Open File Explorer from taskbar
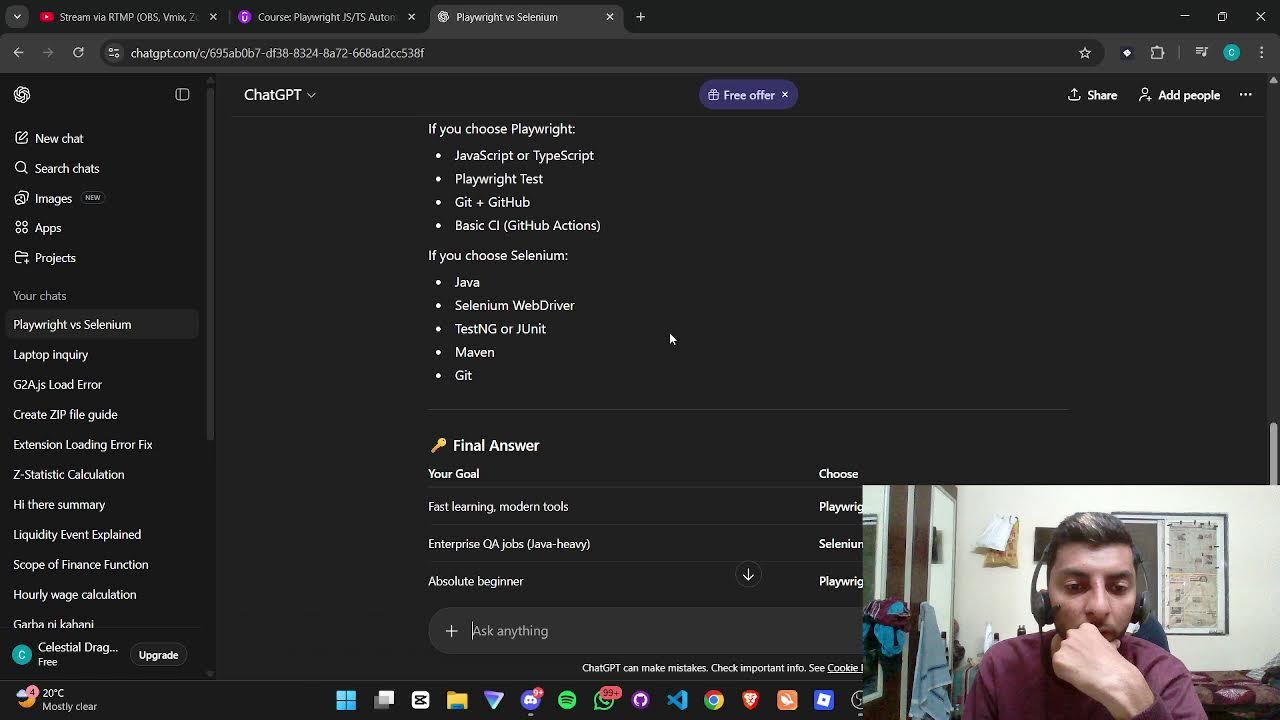Viewport: 1280px width, 720px height. pos(457,700)
